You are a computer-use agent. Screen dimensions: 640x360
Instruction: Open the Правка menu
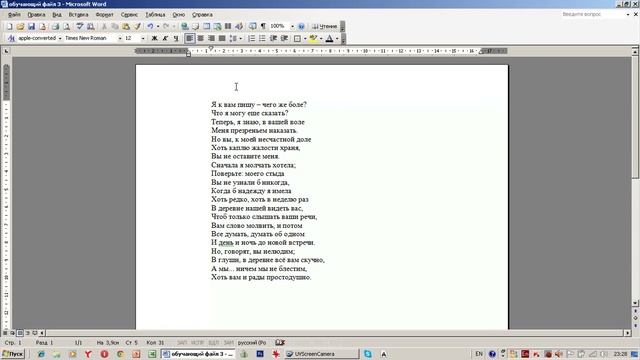[x=36, y=14]
